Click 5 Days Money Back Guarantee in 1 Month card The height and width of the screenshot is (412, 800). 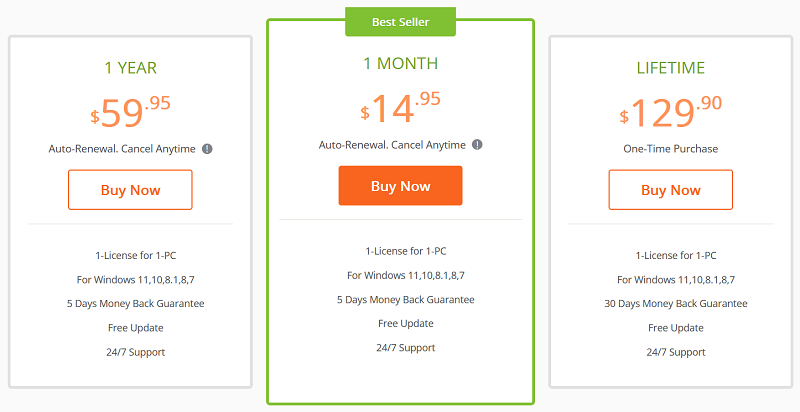[x=406, y=299]
